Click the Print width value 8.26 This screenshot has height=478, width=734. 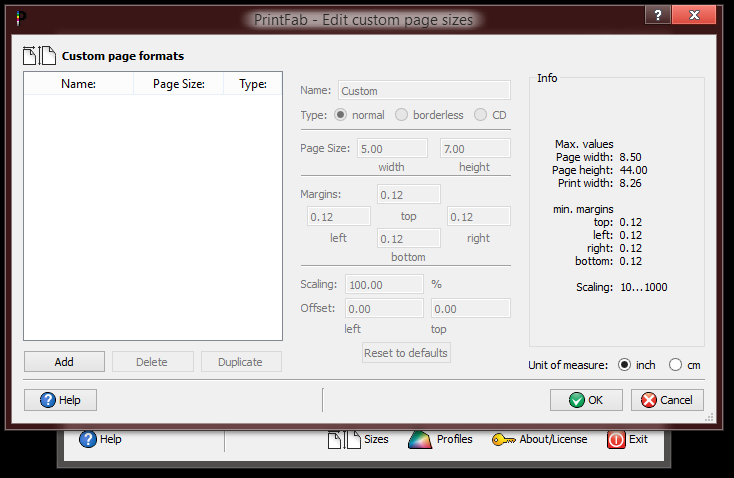630,184
